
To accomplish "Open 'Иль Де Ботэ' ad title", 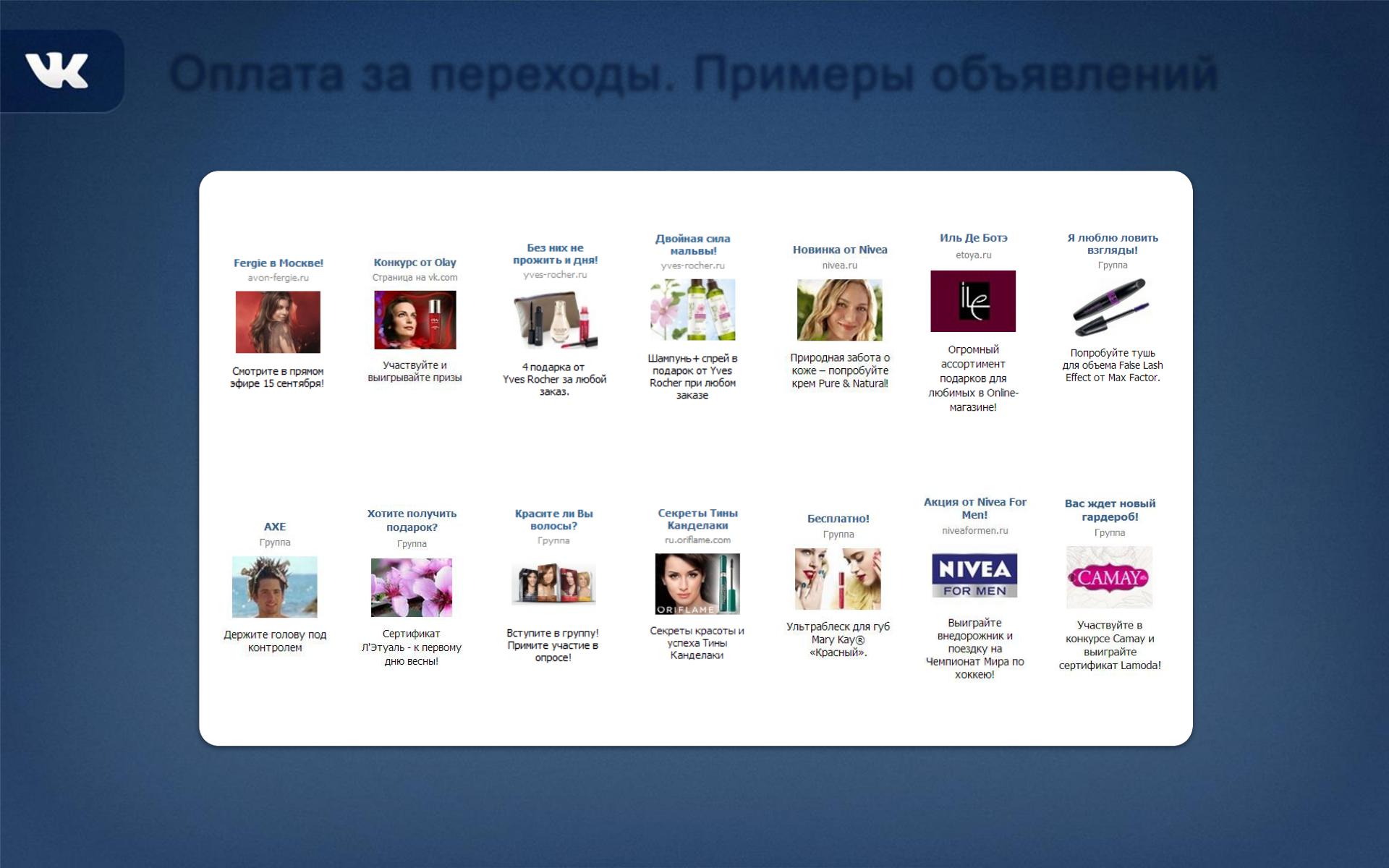I will pos(973,237).
